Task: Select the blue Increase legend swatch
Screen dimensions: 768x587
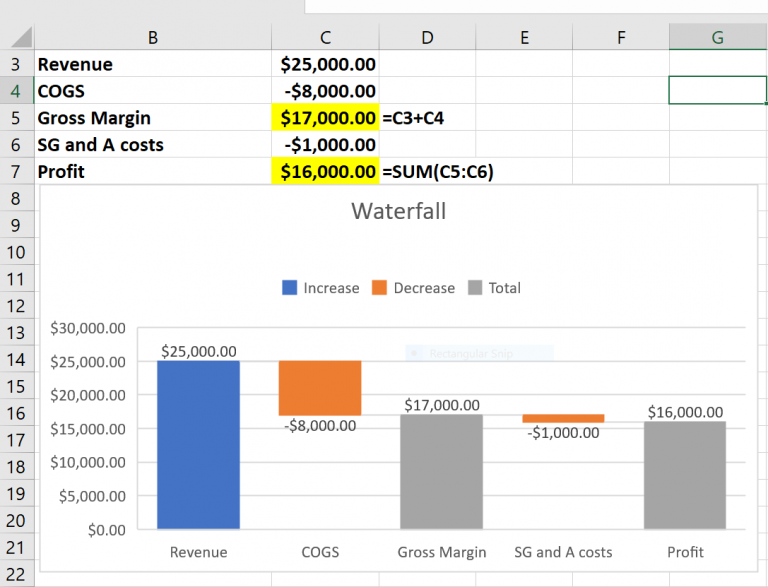Action: [x=289, y=288]
